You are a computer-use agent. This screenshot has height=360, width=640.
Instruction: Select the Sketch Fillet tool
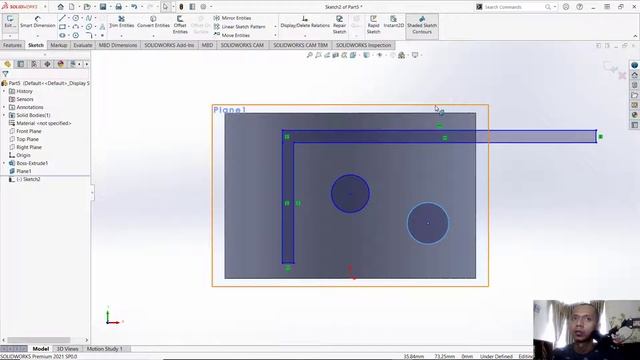point(89,36)
